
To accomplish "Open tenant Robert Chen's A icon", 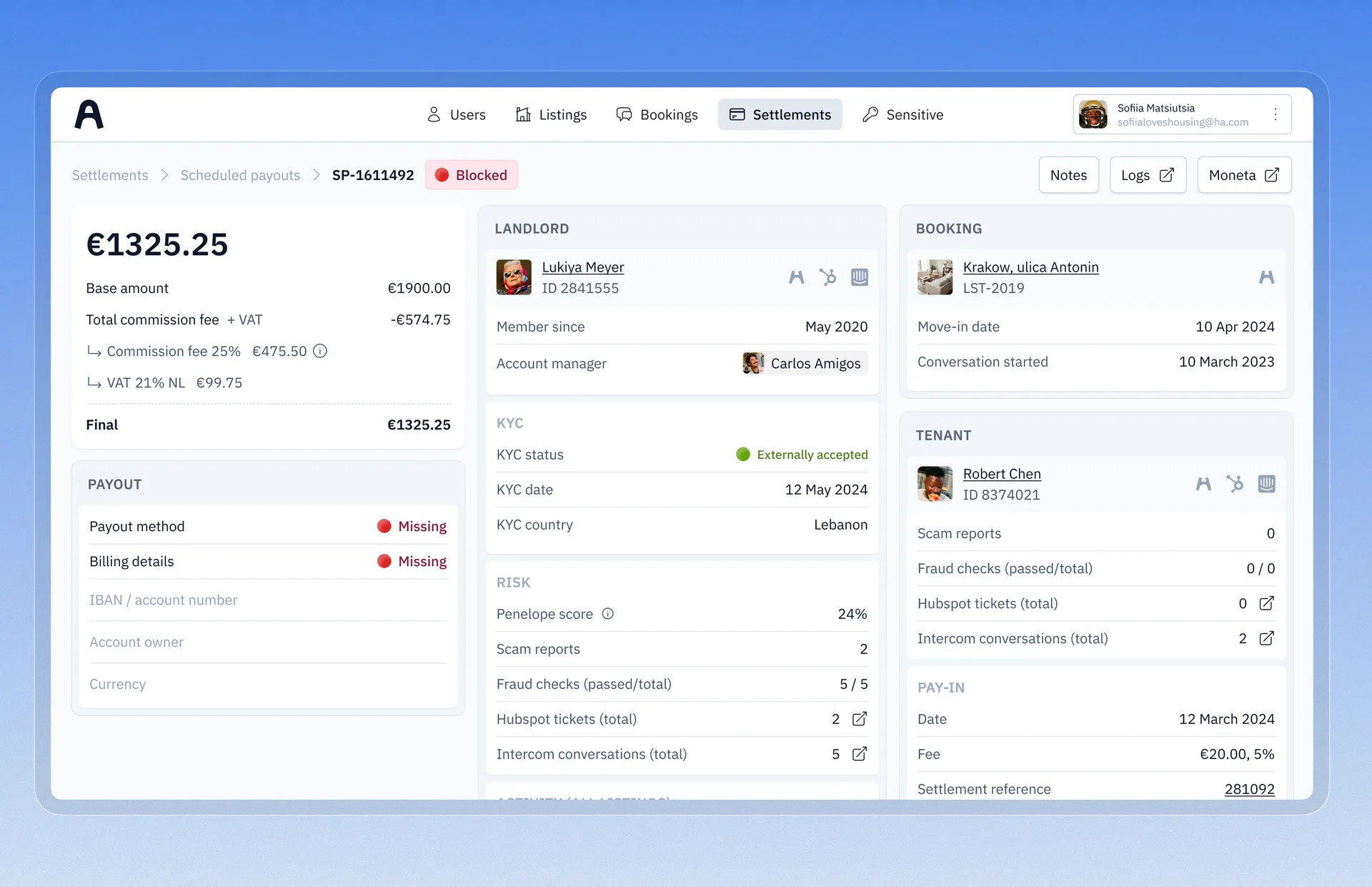I will [1203, 484].
